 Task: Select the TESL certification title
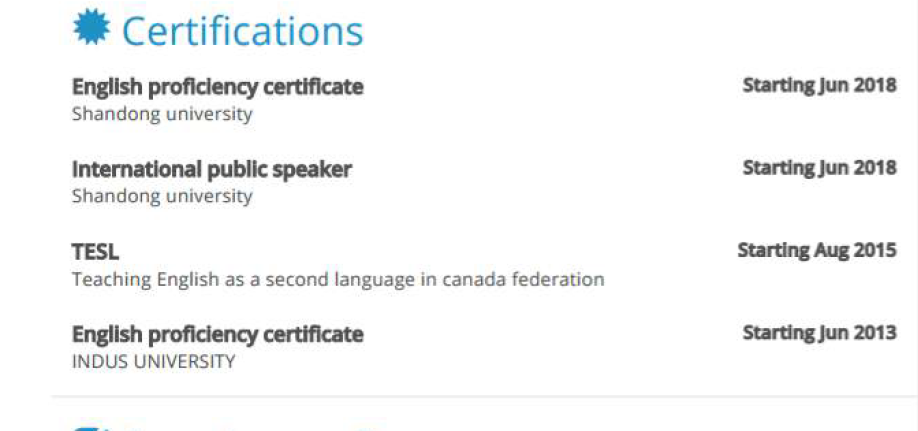tap(95, 253)
